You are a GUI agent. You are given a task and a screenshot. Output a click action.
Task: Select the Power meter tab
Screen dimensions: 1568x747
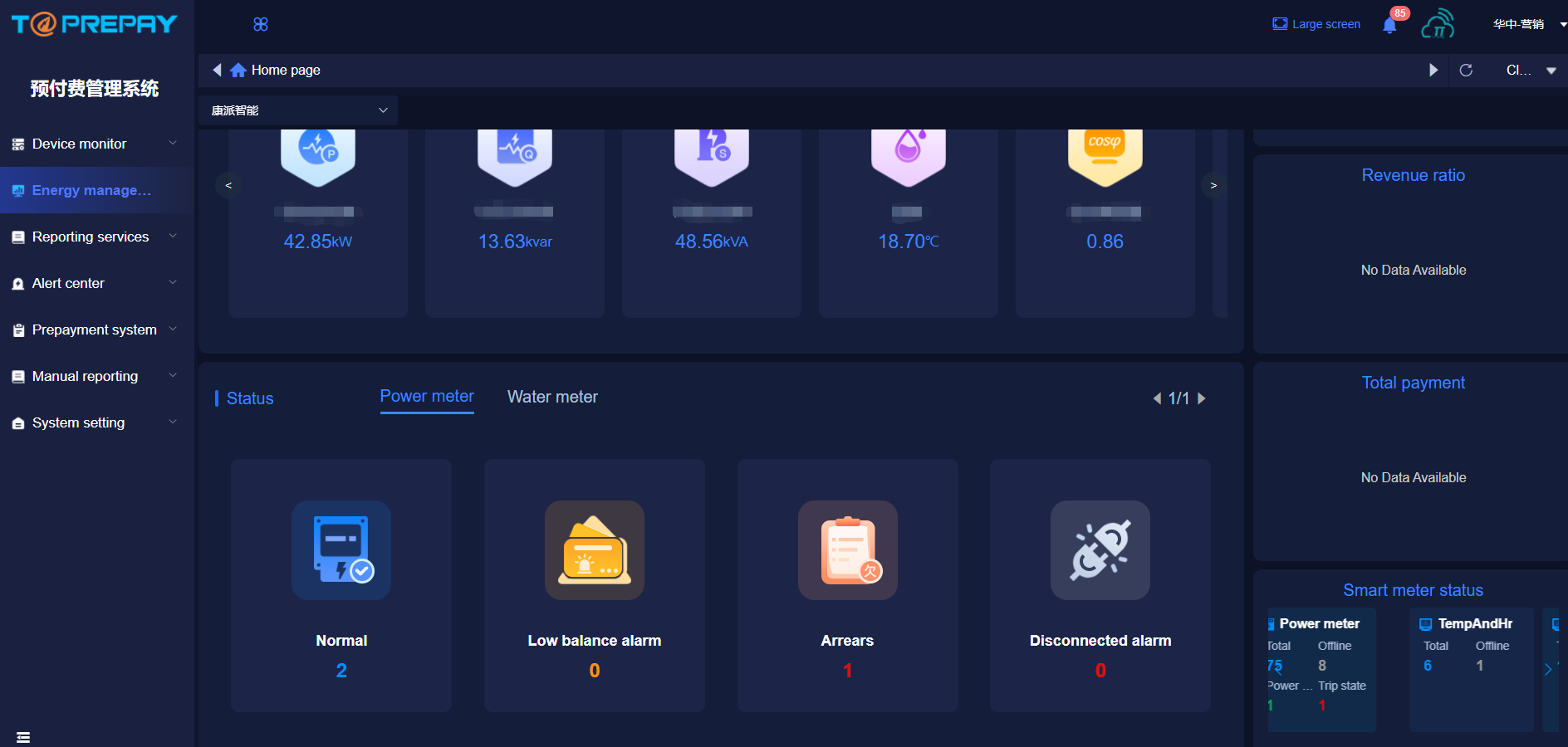tap(427, 396)
